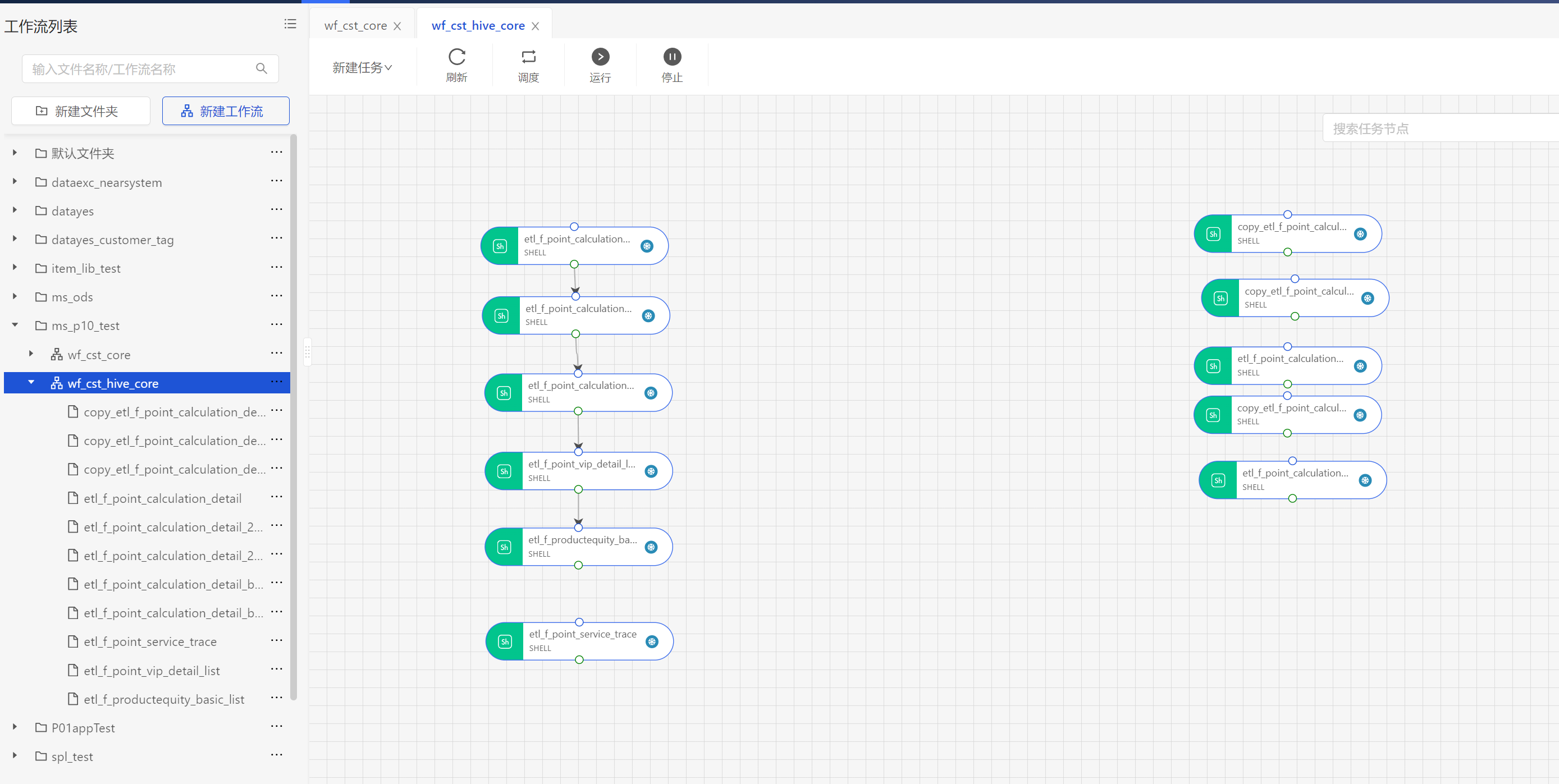Open more options for 默认文件夹
Image resolution: width=1559 pixels, height=784 pixels.
pos(277,153)
